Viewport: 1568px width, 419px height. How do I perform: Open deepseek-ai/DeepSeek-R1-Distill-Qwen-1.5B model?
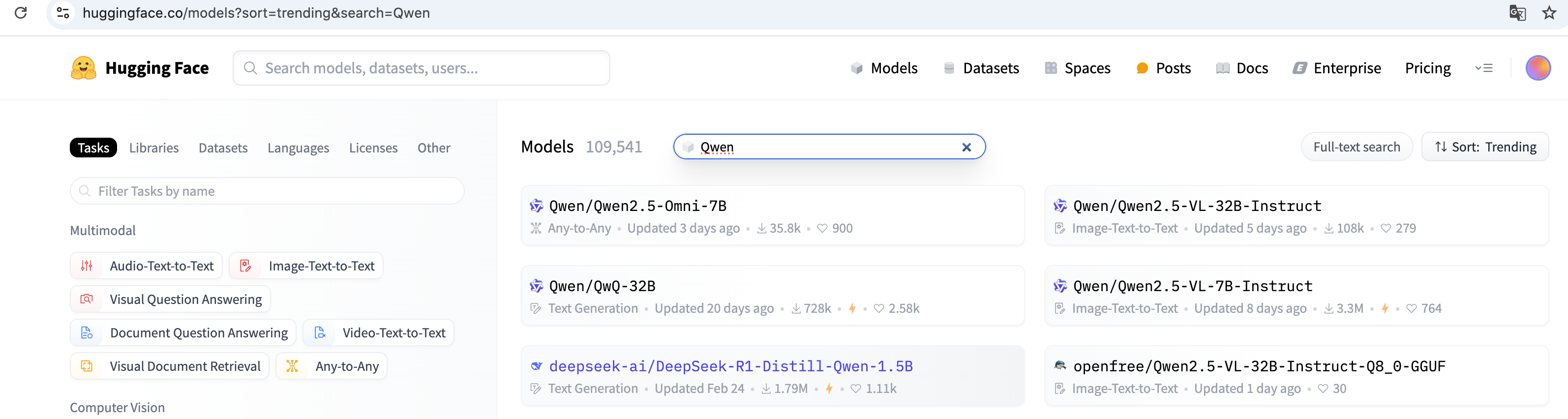click(730, 366)
